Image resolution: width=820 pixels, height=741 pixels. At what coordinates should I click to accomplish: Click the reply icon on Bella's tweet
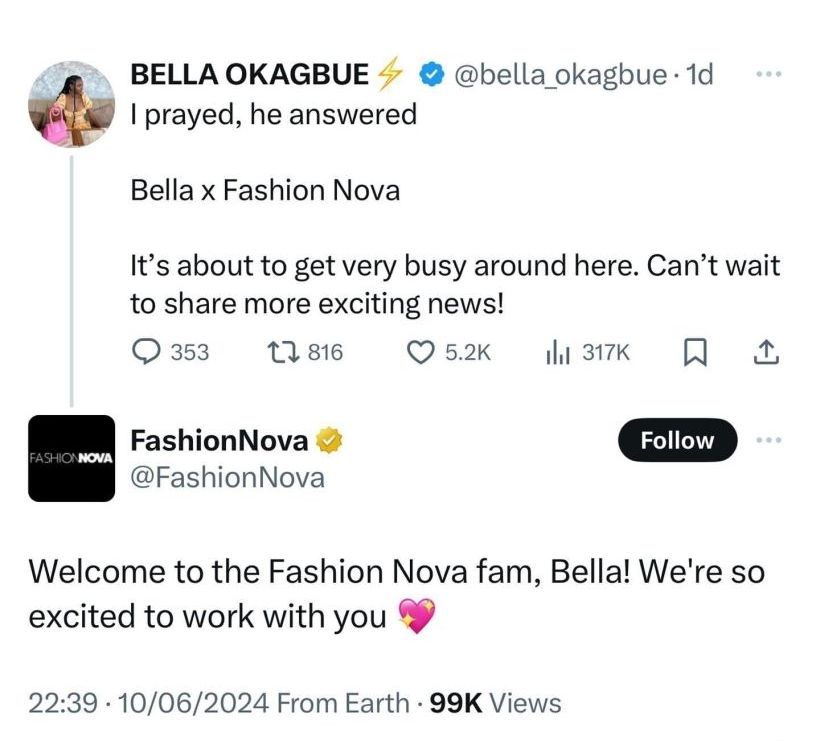pyautogui.click(x=147, y=351)
